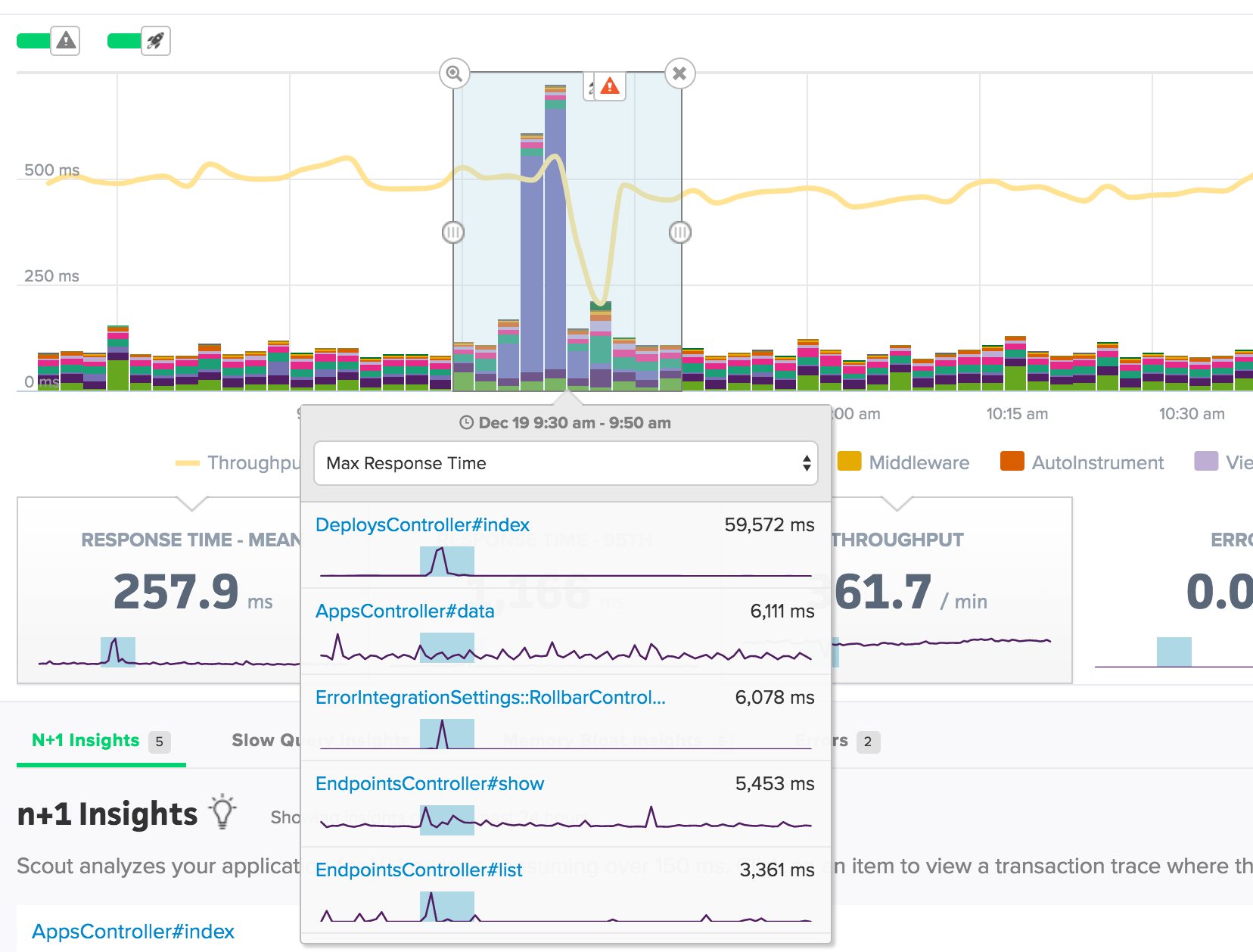Close the chart selection with X icon
1253x952 pixels.
[679, 73]
